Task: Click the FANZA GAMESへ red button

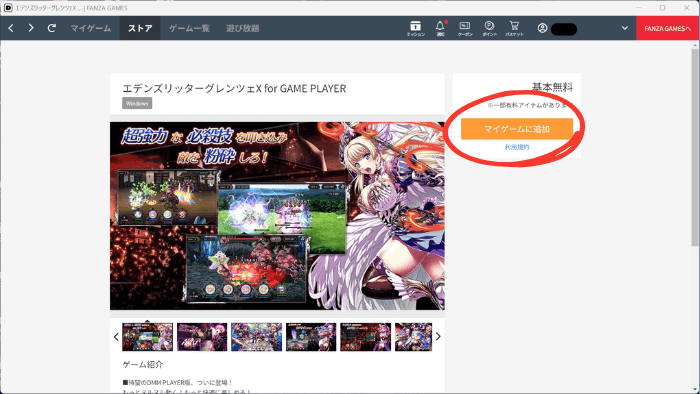Action: click(667, 28)
